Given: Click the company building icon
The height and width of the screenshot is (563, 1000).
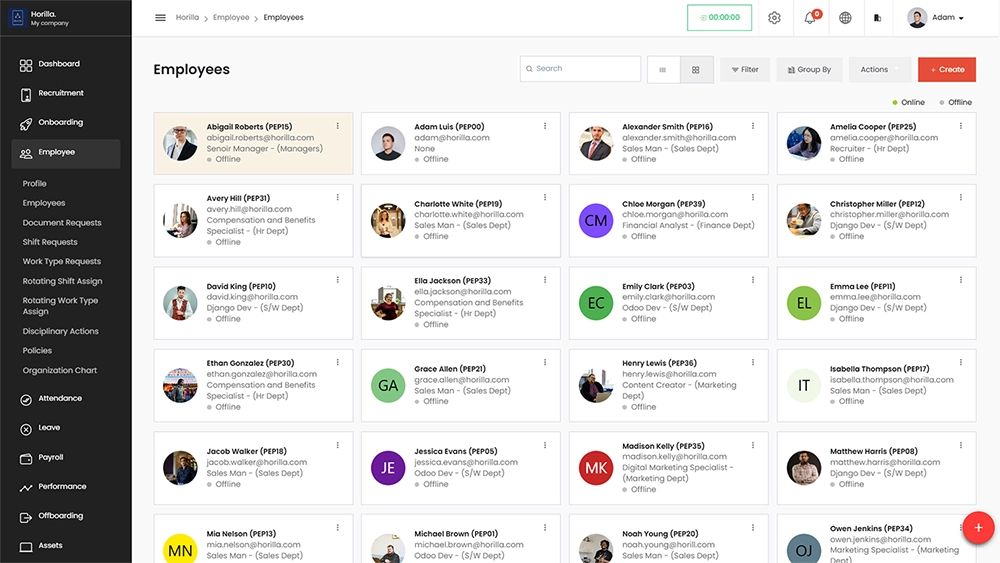Looking at the screenshot, I should coord(877,18).
